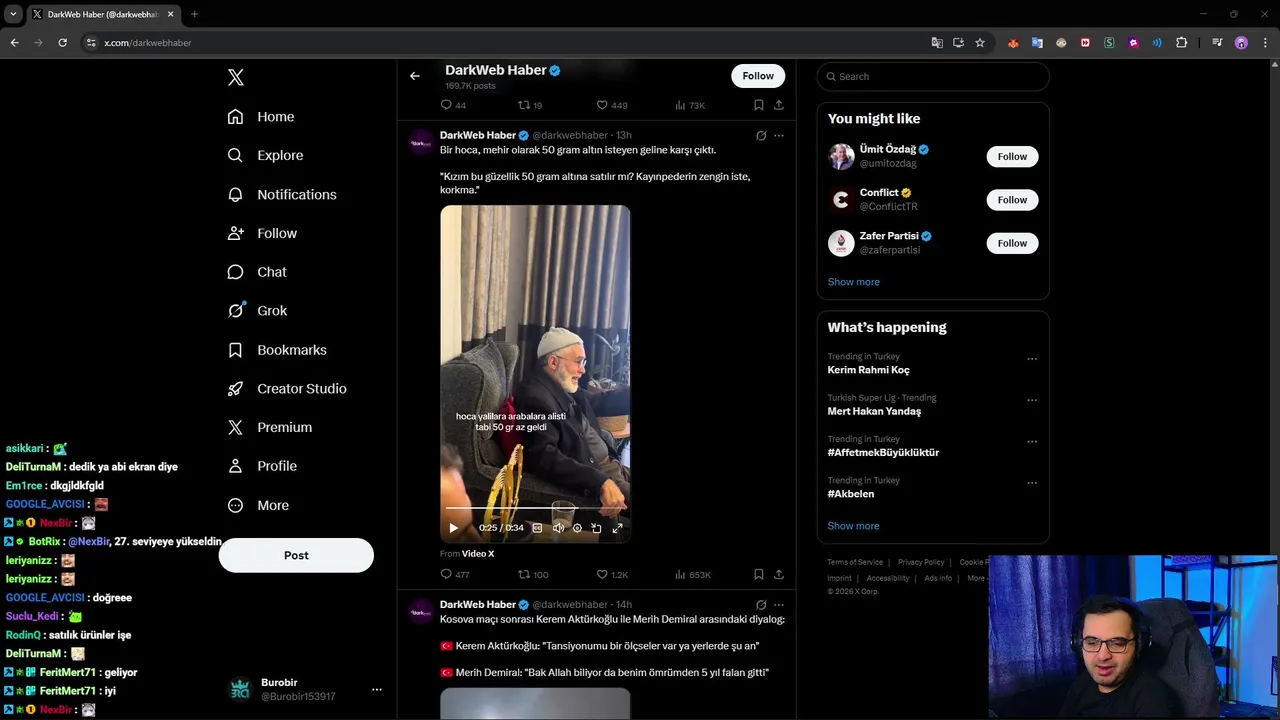1280x720 pixels.
Task: Bookmark this page with the star icon
Action: click(x=980, y=43)
